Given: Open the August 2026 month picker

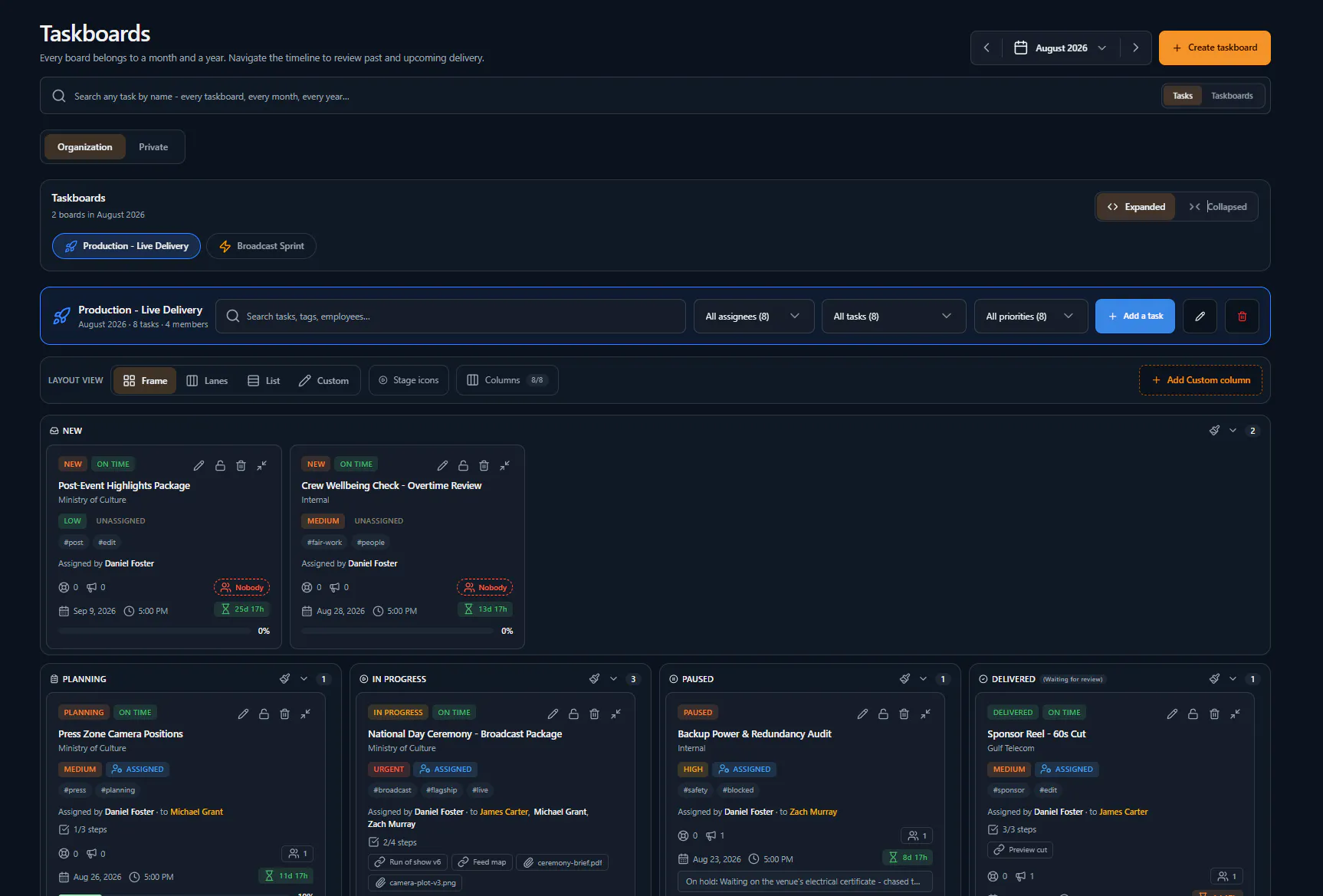Looking at the screenshot, I should 1061,48.
